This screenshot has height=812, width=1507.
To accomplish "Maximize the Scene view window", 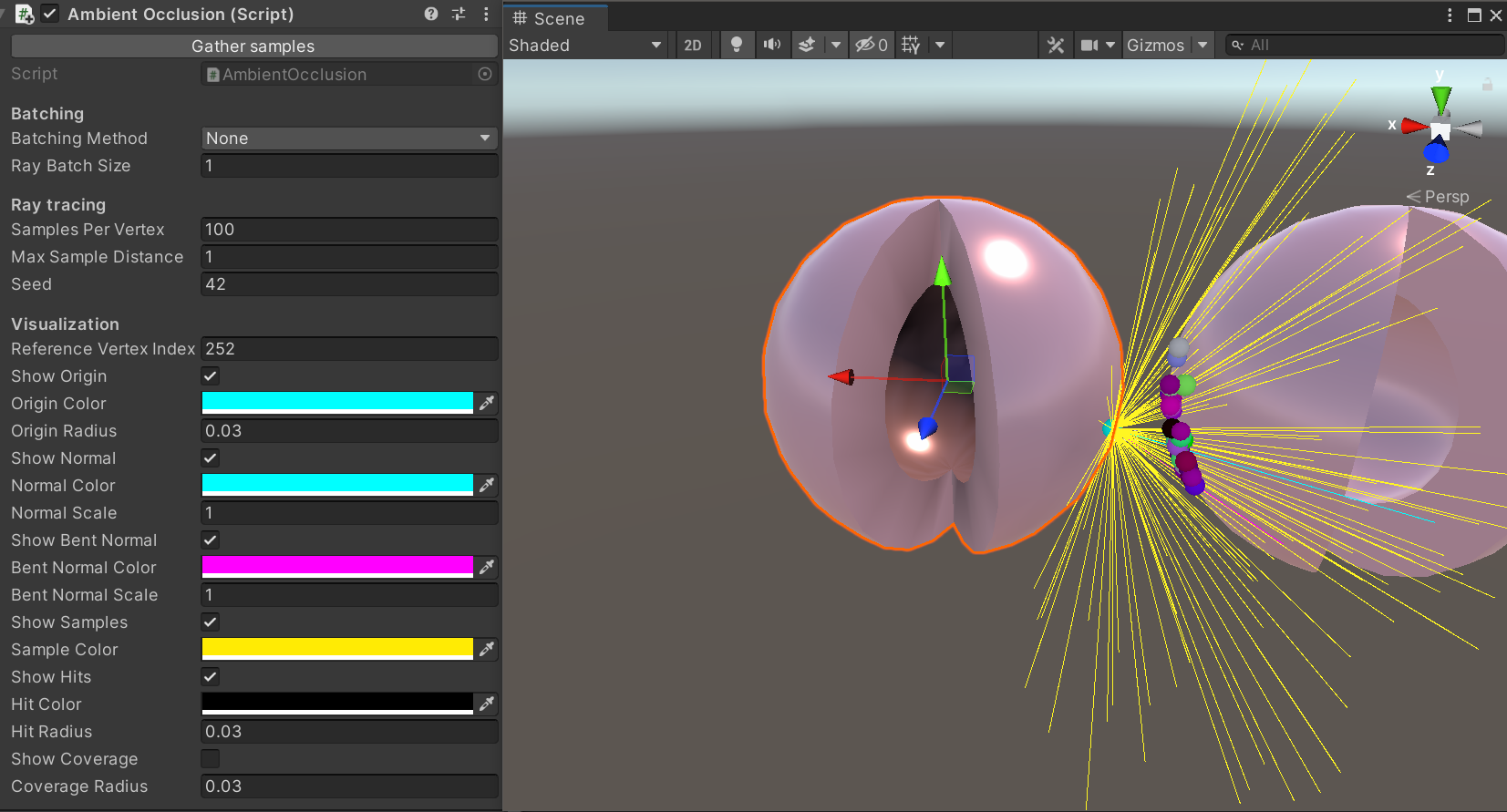I will click(1473, 15).
